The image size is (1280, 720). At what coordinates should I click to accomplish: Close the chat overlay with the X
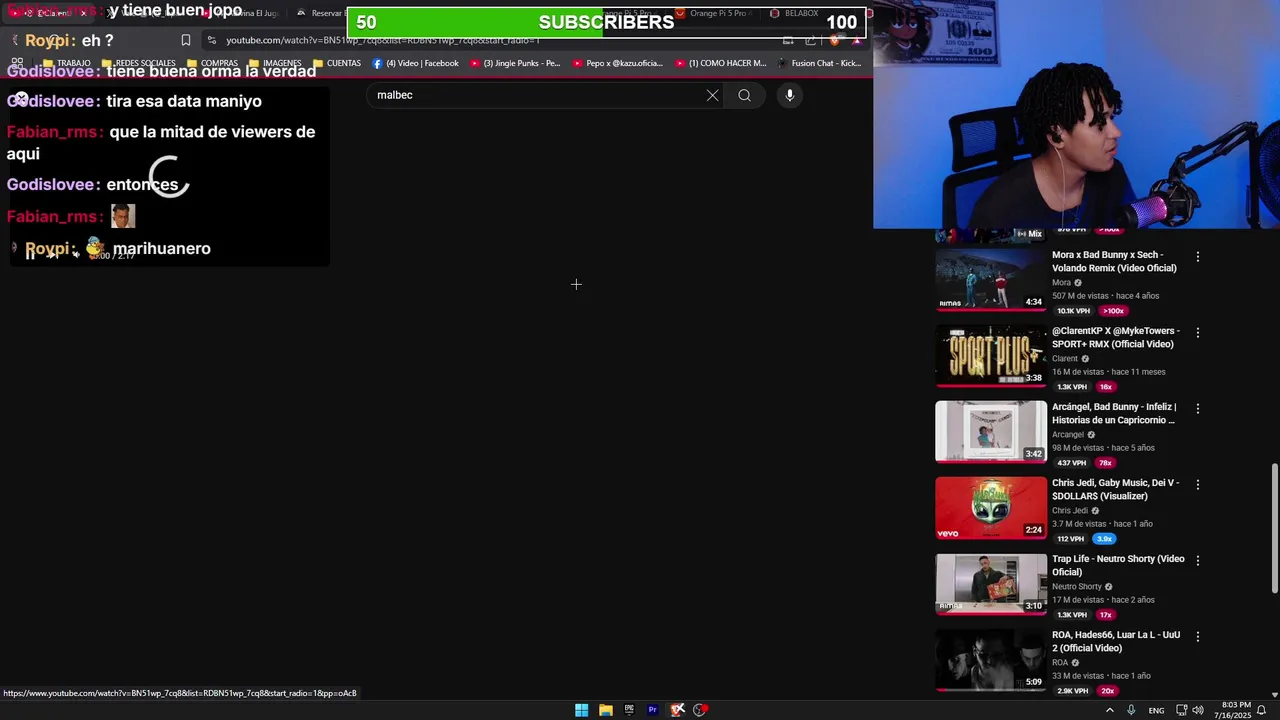[21, 99]
